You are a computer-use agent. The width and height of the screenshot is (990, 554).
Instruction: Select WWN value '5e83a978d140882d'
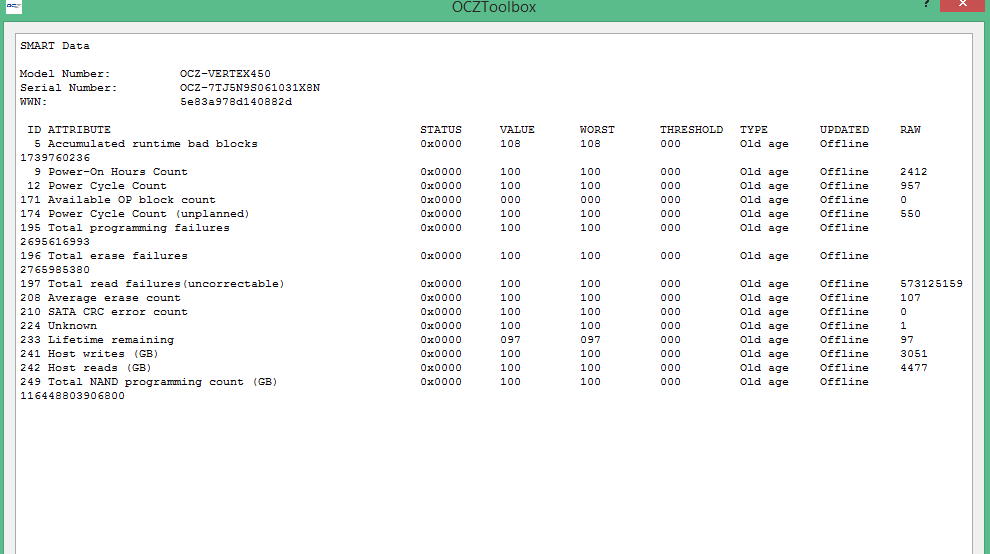point(236,102)
